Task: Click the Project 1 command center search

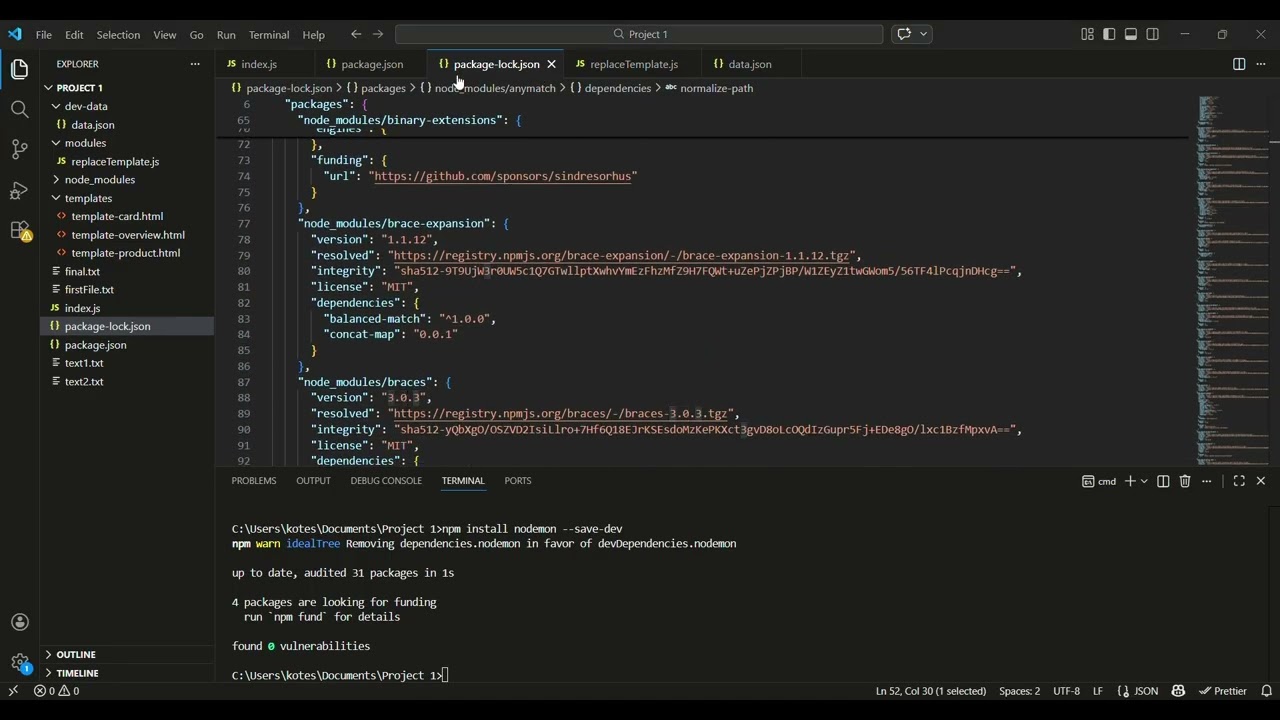Action: coord(639,34)
